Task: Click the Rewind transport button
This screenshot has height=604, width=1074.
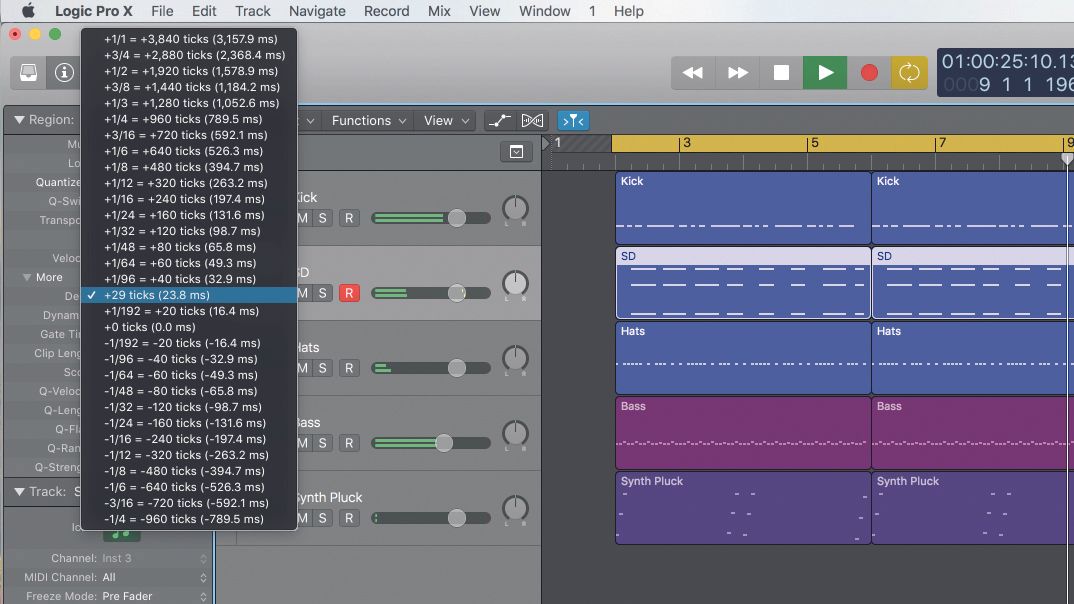Action: pos(692,73)
